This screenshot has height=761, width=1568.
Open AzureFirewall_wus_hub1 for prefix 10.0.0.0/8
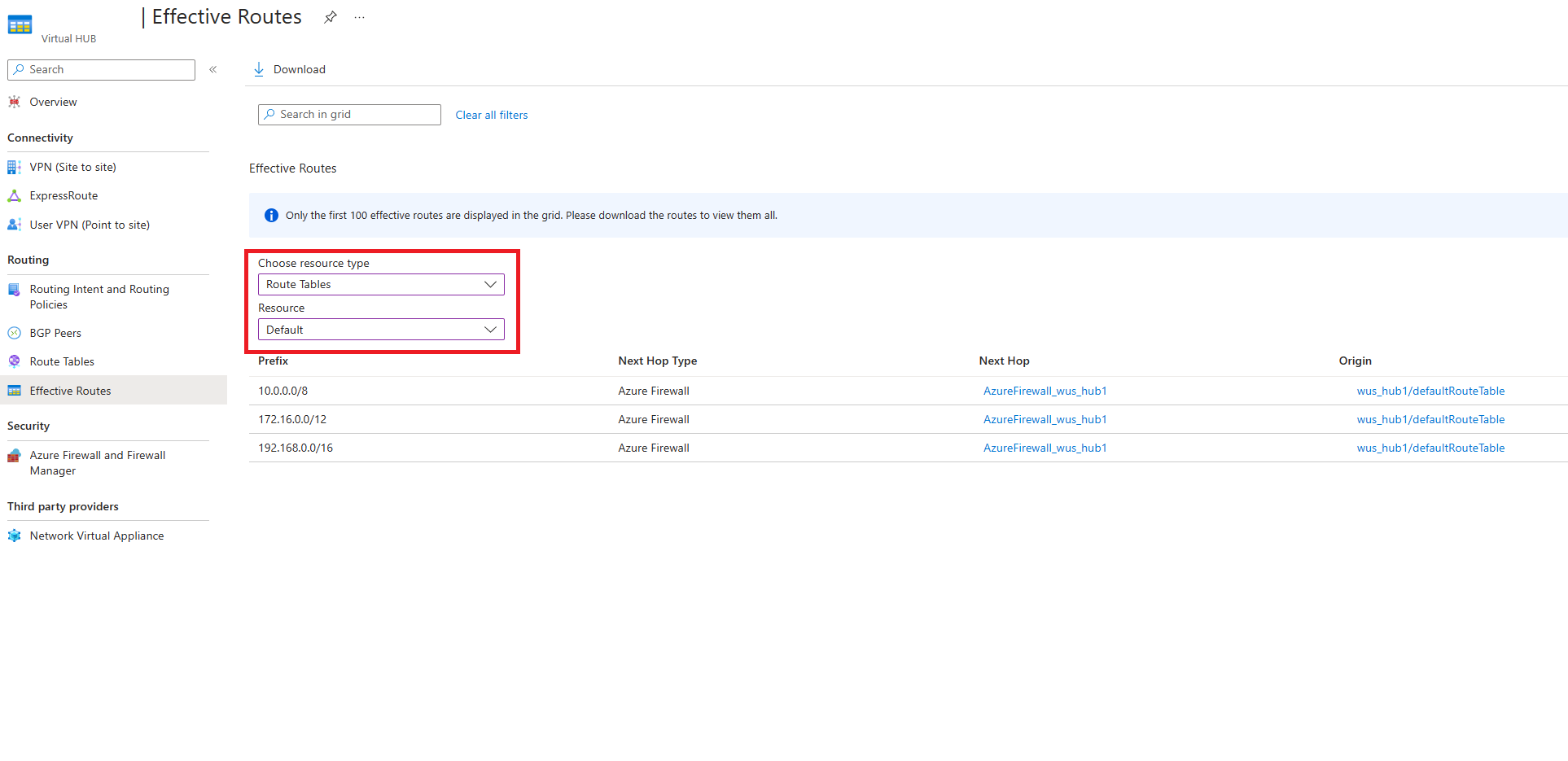click(1045, 391)
